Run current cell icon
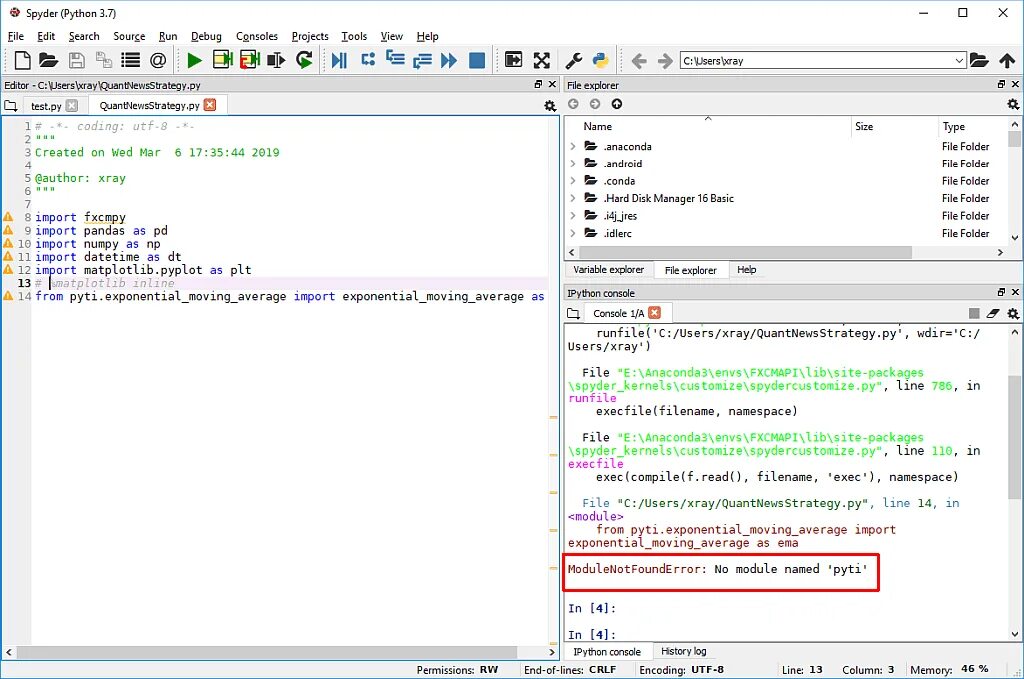 222,60
